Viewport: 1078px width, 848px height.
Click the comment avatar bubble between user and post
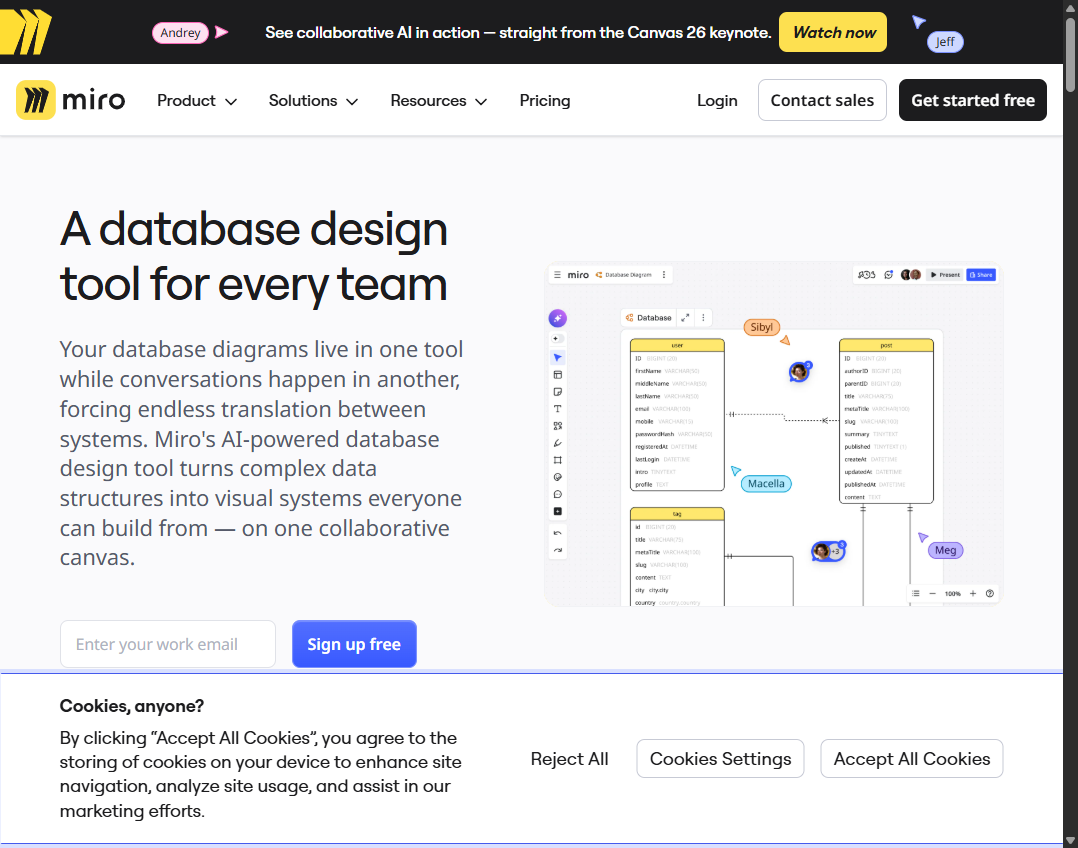coord(800,372)
